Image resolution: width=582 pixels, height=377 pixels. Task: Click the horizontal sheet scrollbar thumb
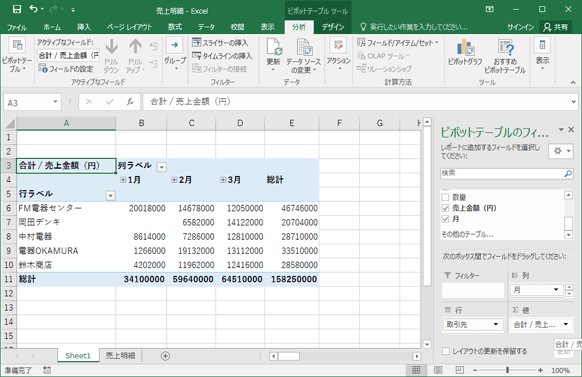click(289, 356)
